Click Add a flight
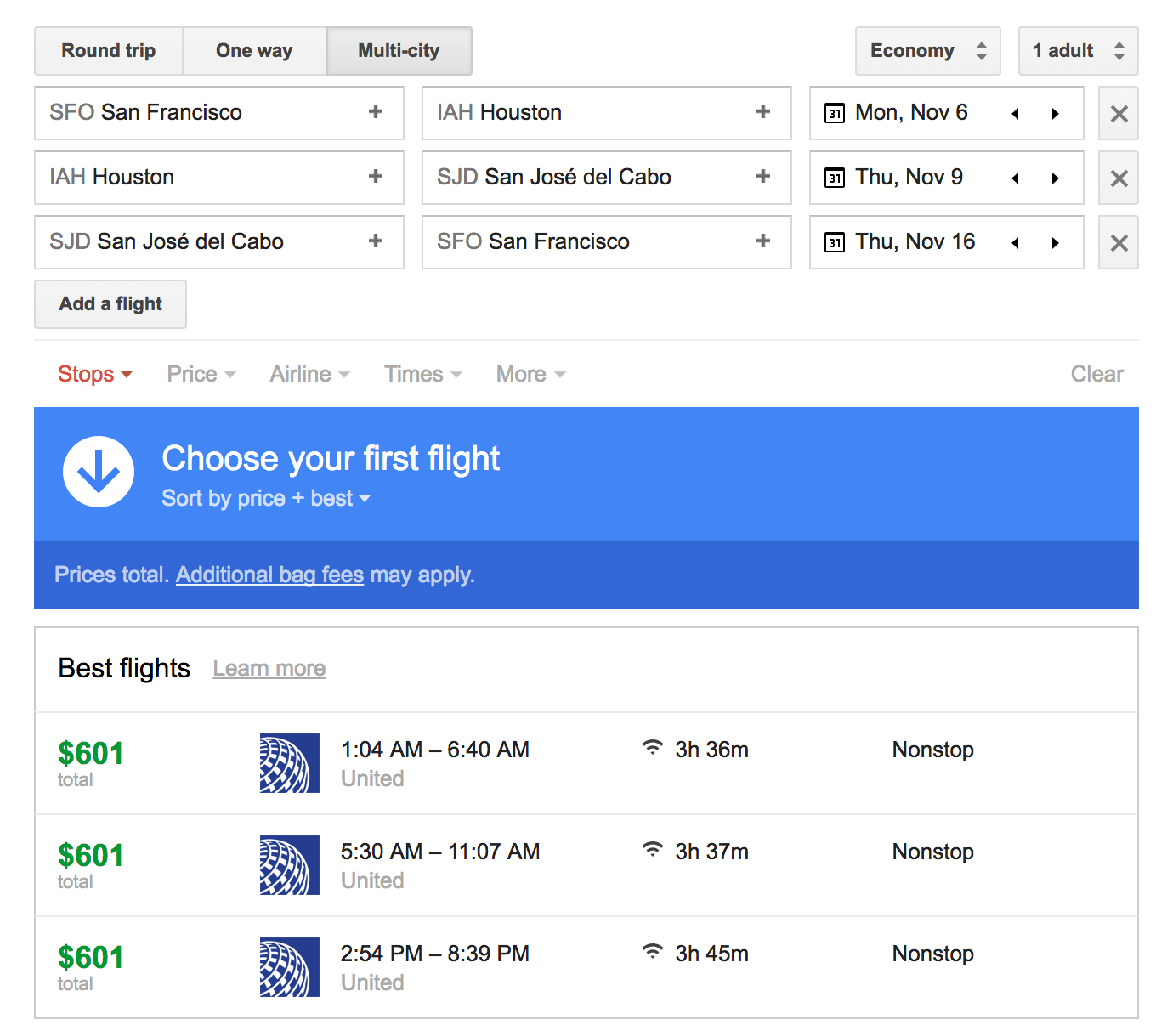Image resolution: width=1173 pixels, height=1036 pixels. point(110,303)
